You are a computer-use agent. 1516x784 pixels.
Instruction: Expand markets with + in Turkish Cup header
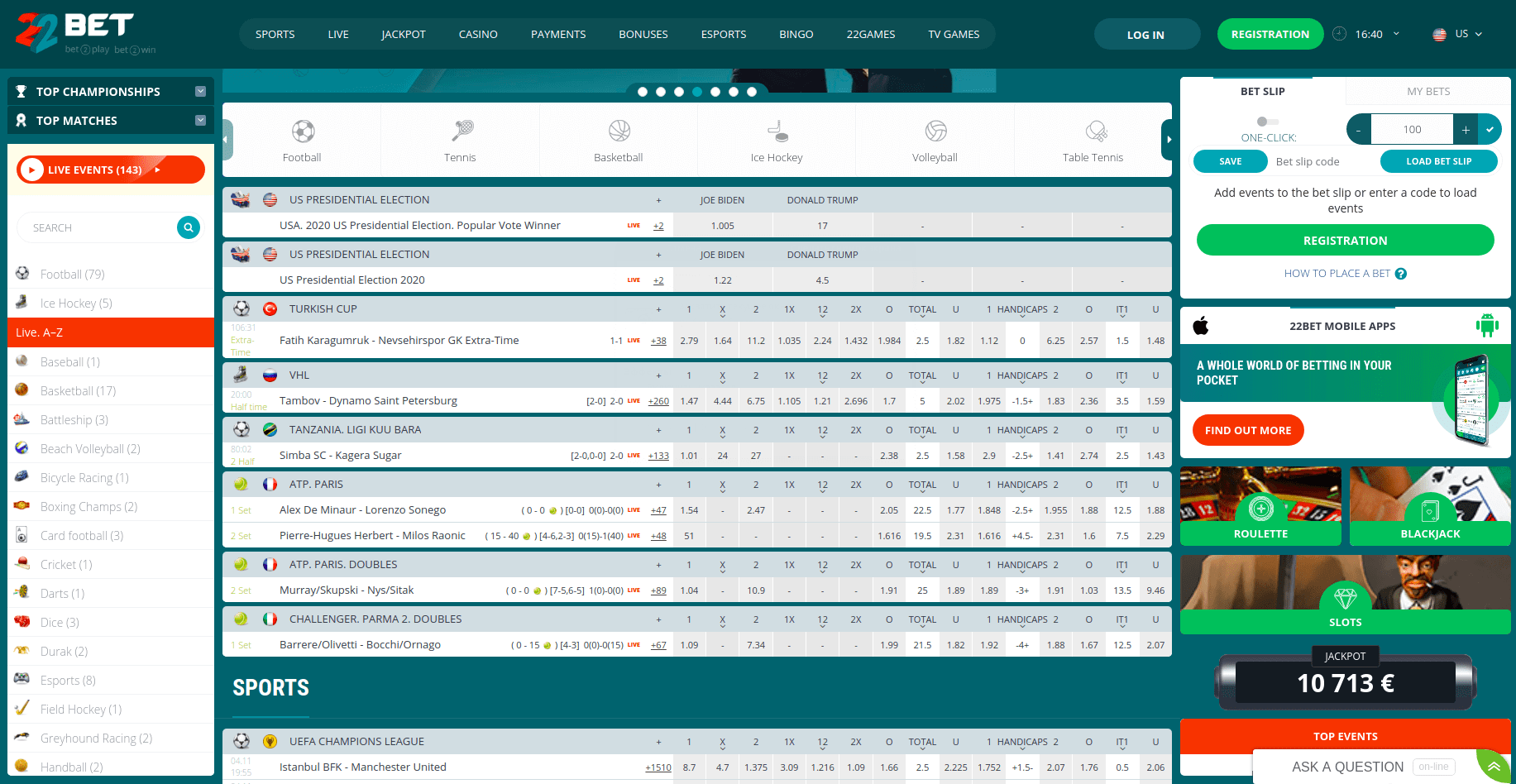tap(658, 309)
